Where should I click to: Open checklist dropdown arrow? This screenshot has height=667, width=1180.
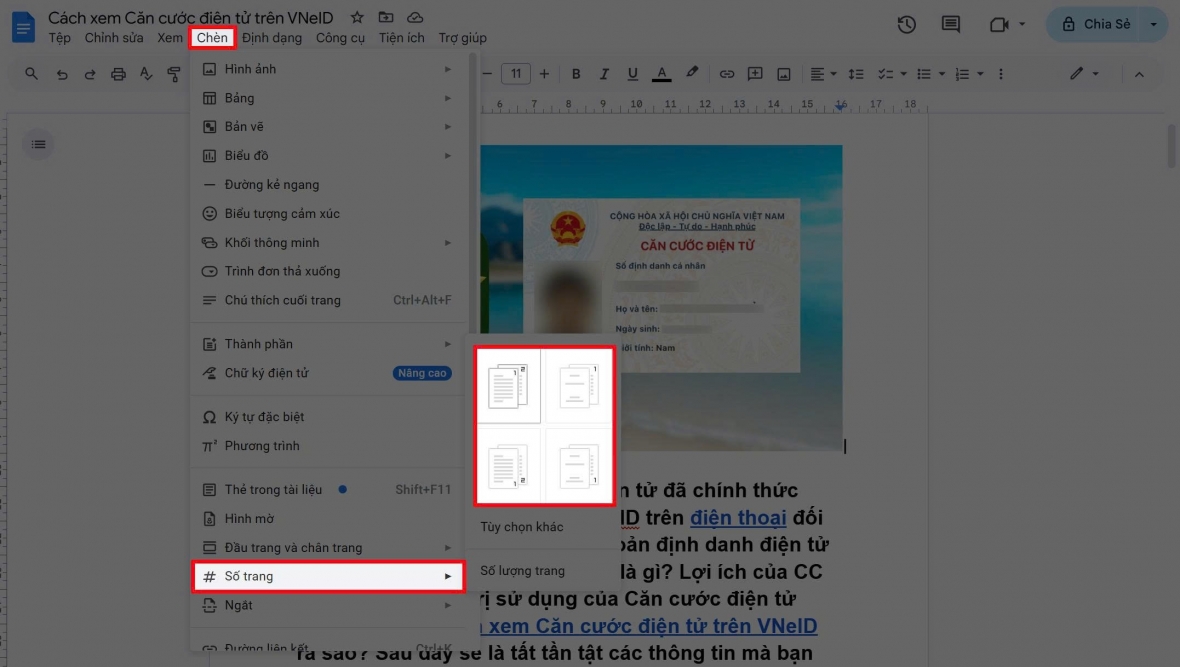point(903,74)
